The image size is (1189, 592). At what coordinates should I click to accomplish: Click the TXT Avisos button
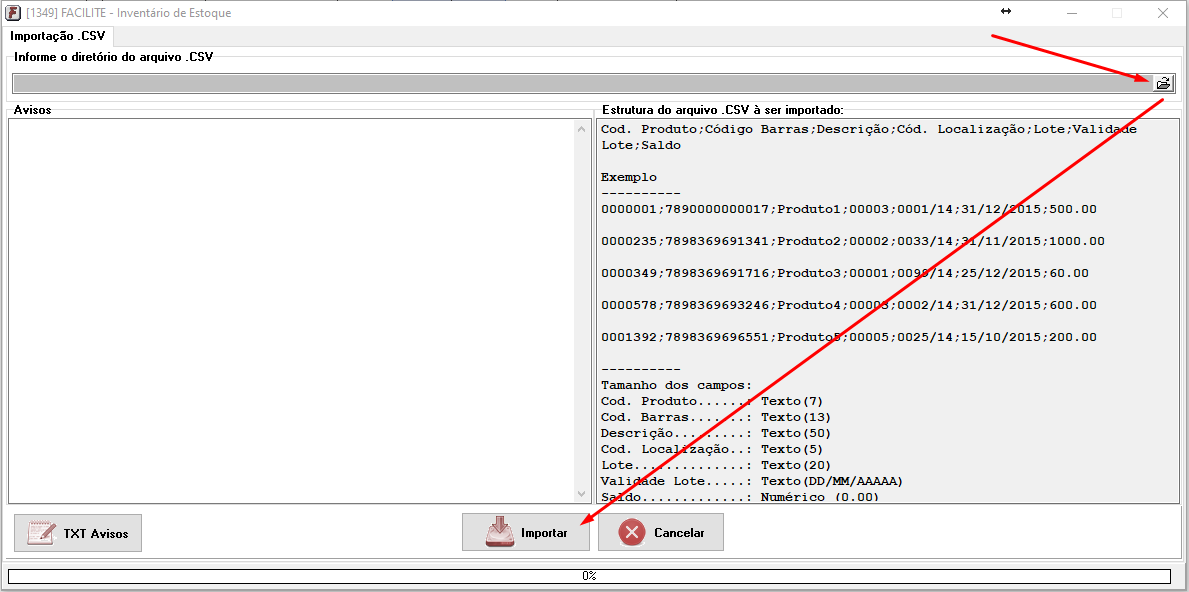[x=77, y=533]
